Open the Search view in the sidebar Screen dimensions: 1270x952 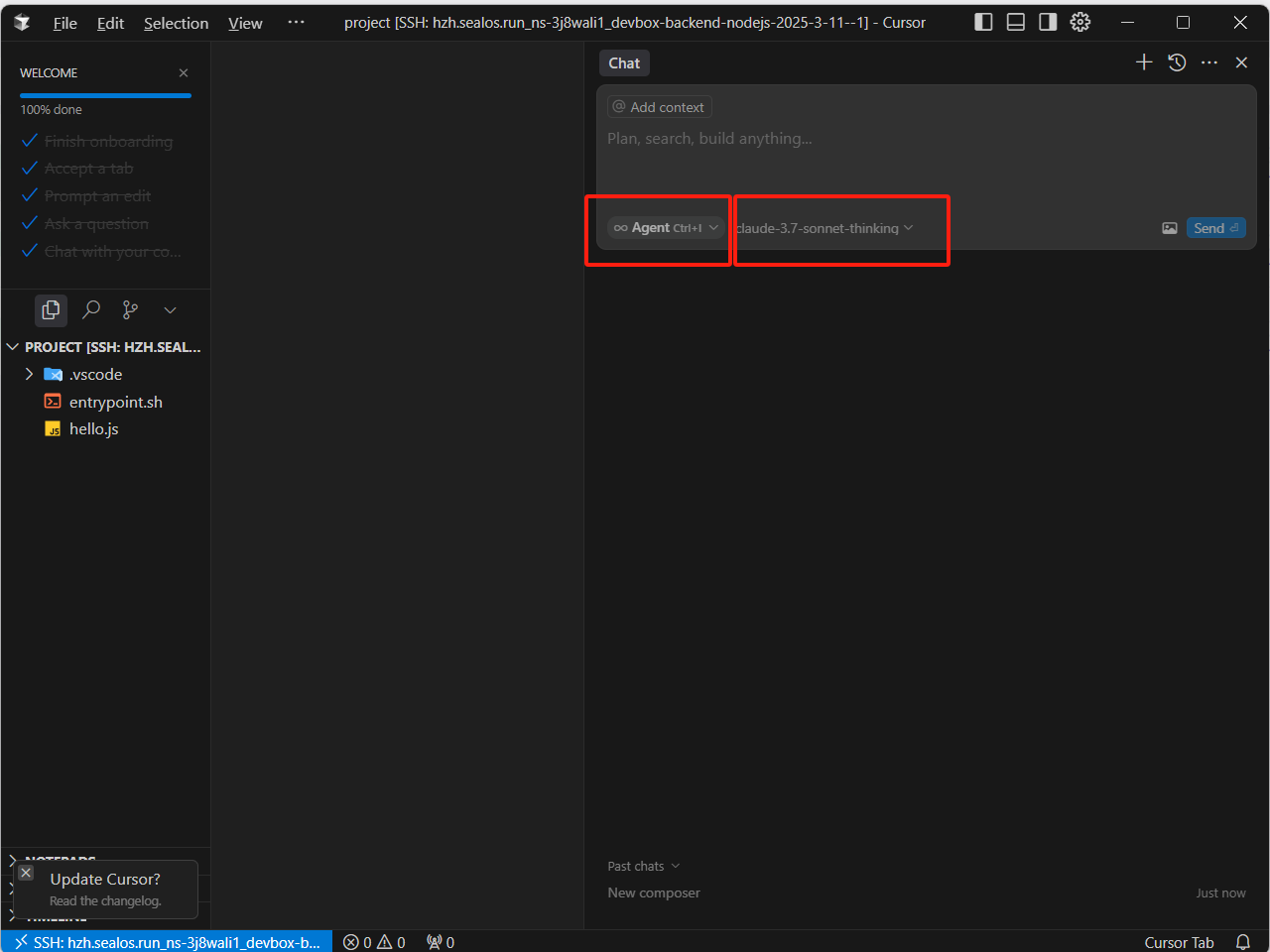click(x=90, y=309)
